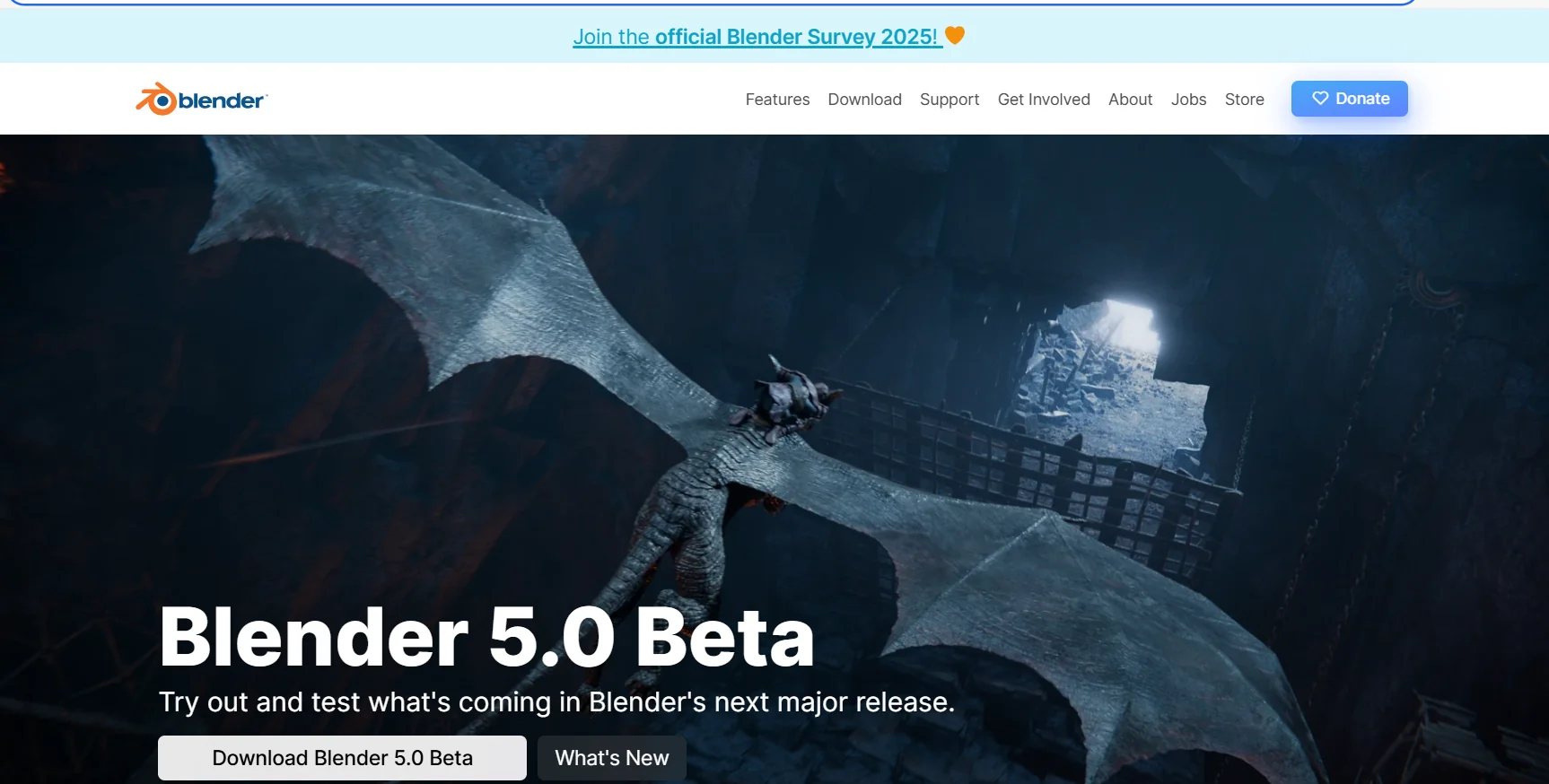The width and height of the screenshot is (1549, 784).
Task: Click Download Blender 5.0 Beta button
Action: (x=342, y=758)
